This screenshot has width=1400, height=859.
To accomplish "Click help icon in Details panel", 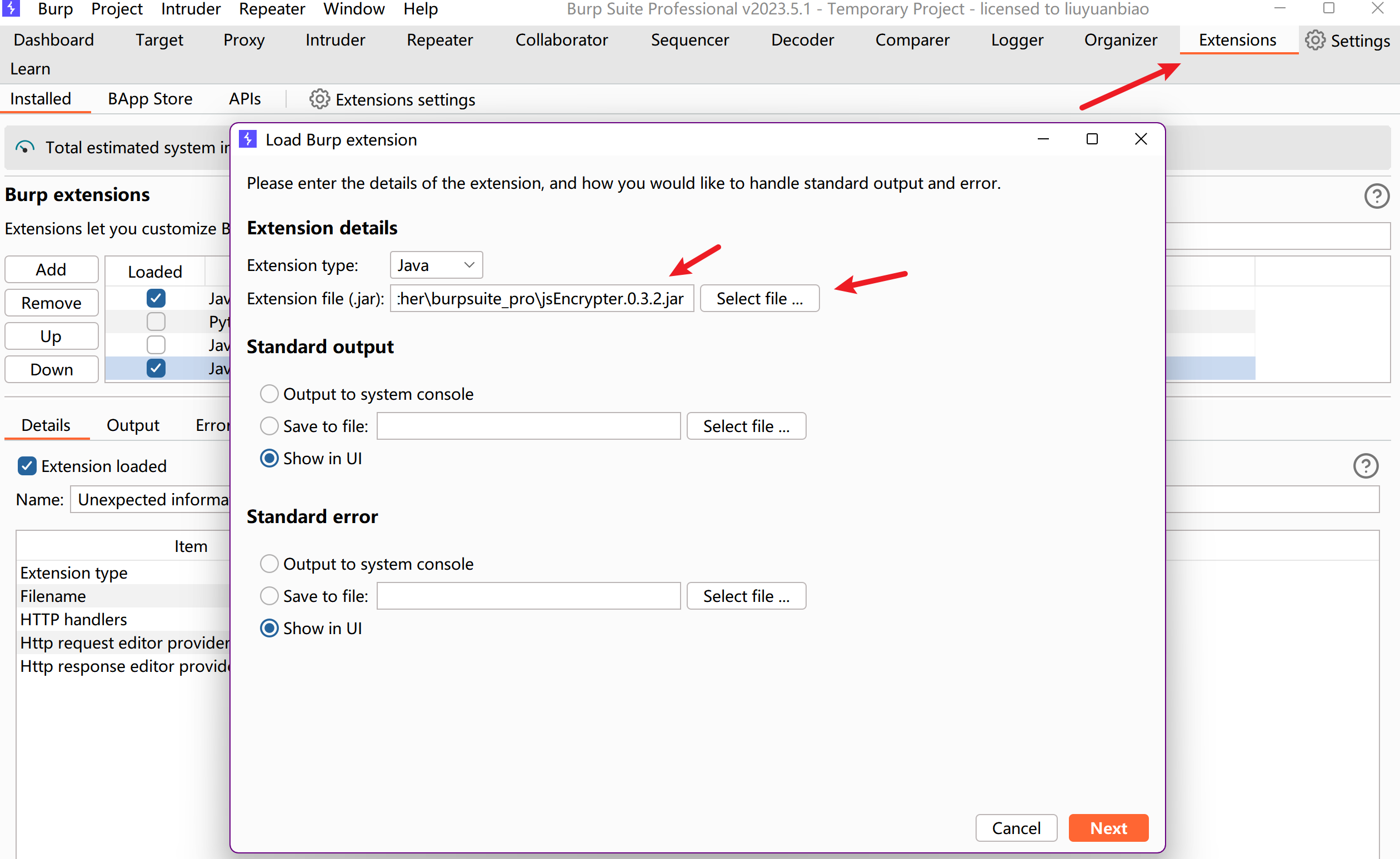I will (x=1366, y=466).
